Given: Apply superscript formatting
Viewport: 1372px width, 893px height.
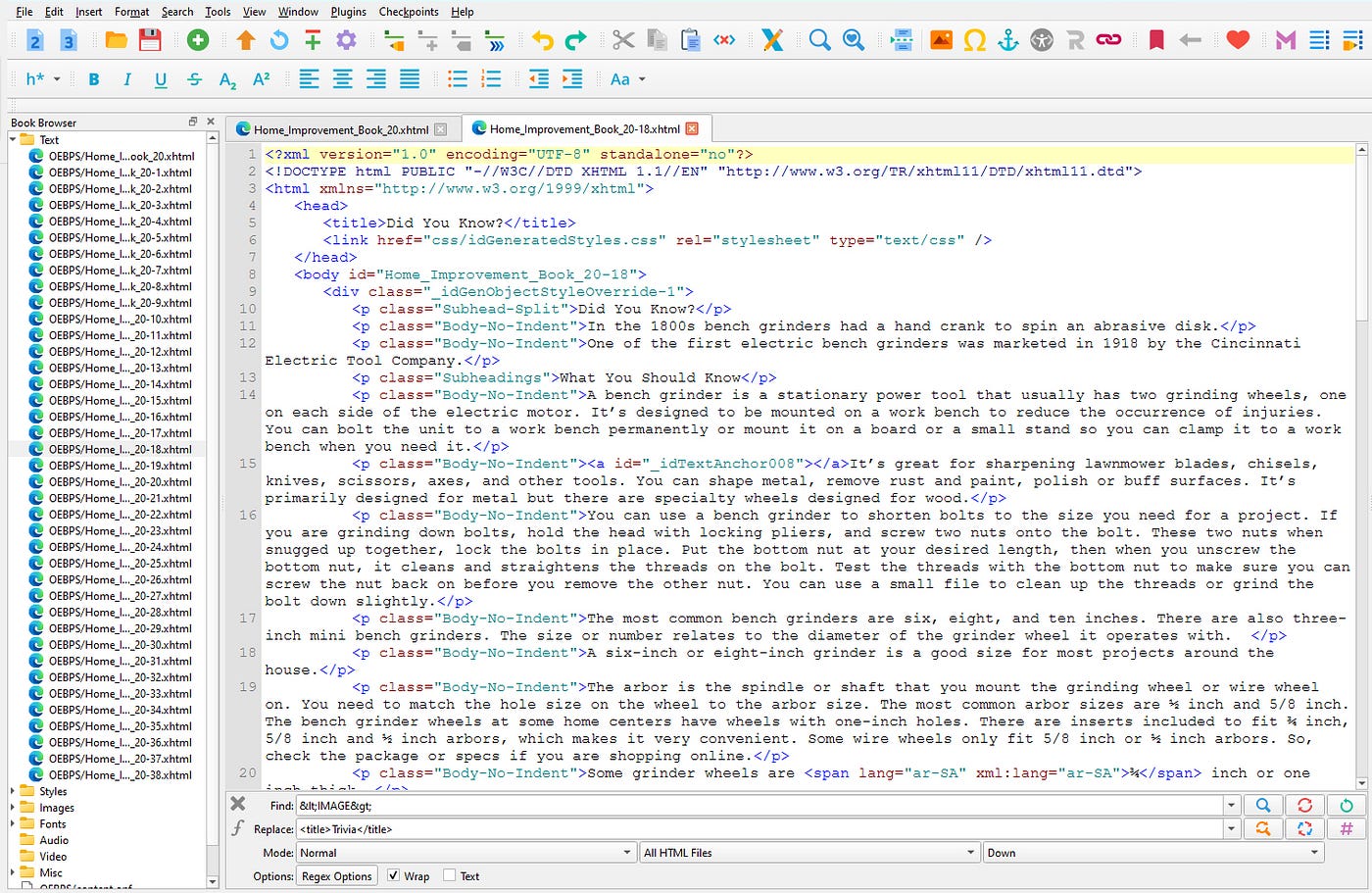Looking at the screenshot, I should click(x=261, y=79).
